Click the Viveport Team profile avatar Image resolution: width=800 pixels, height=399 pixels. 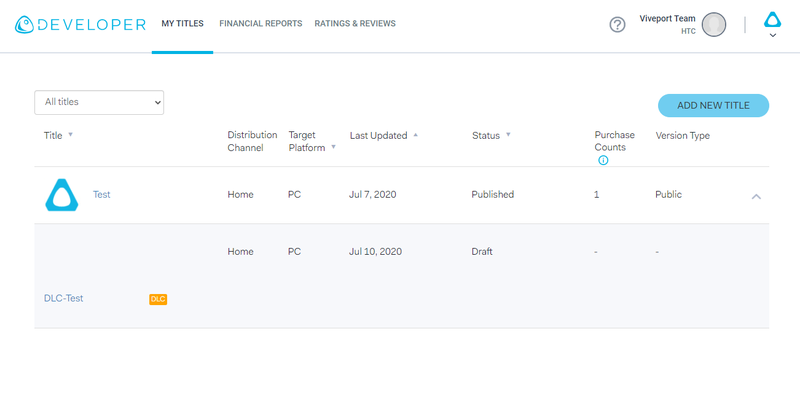click(714, 24)
